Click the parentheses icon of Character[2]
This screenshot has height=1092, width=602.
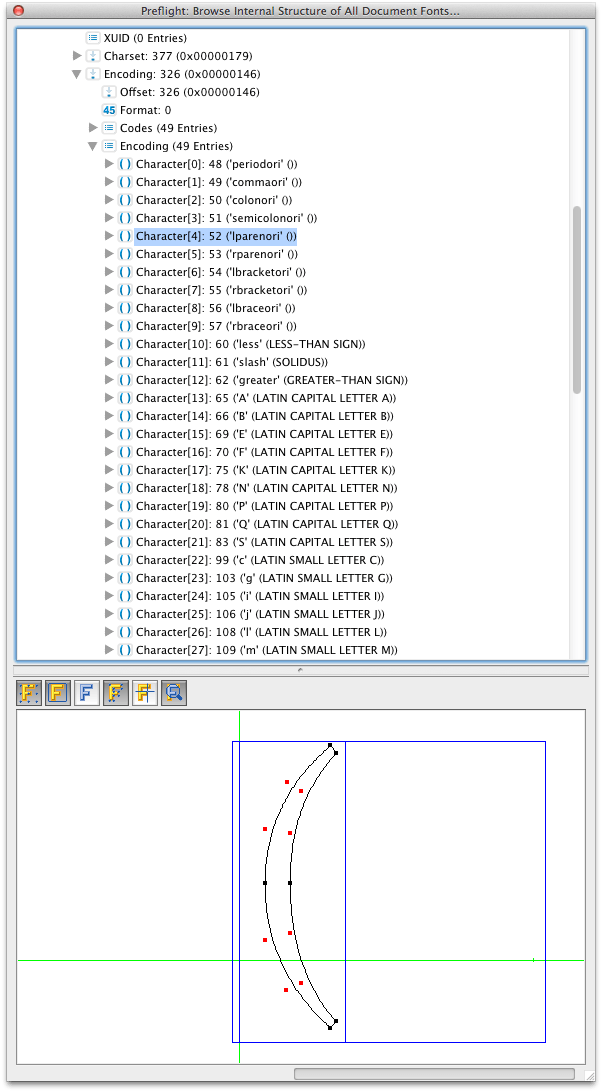tap(125, 200)
